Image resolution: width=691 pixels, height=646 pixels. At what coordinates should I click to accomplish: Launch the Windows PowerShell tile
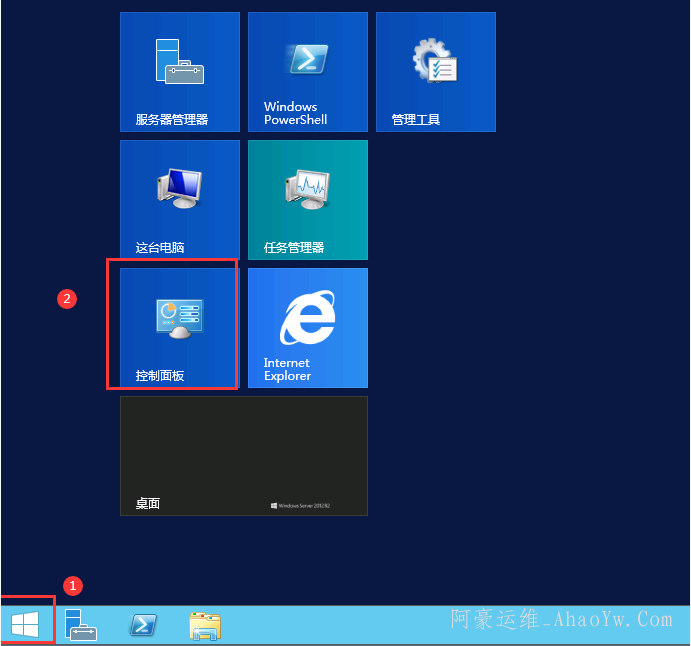(x=308, y=72)
